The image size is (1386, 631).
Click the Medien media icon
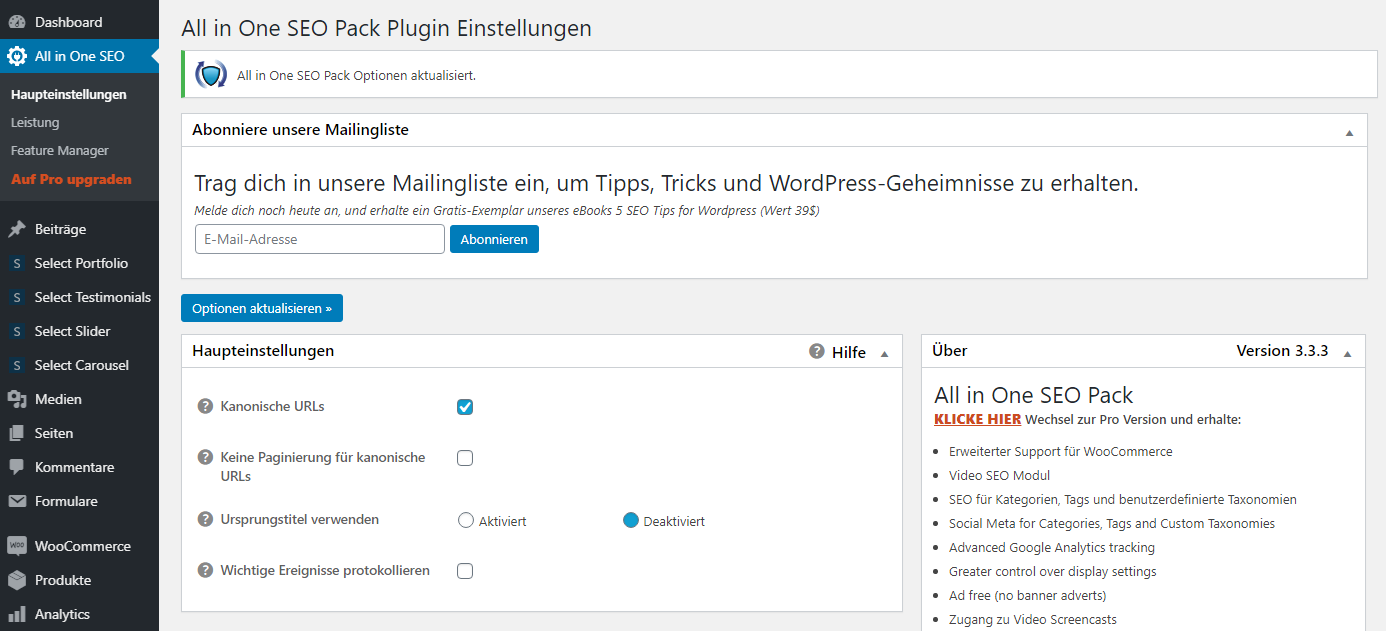pos(17,399)
